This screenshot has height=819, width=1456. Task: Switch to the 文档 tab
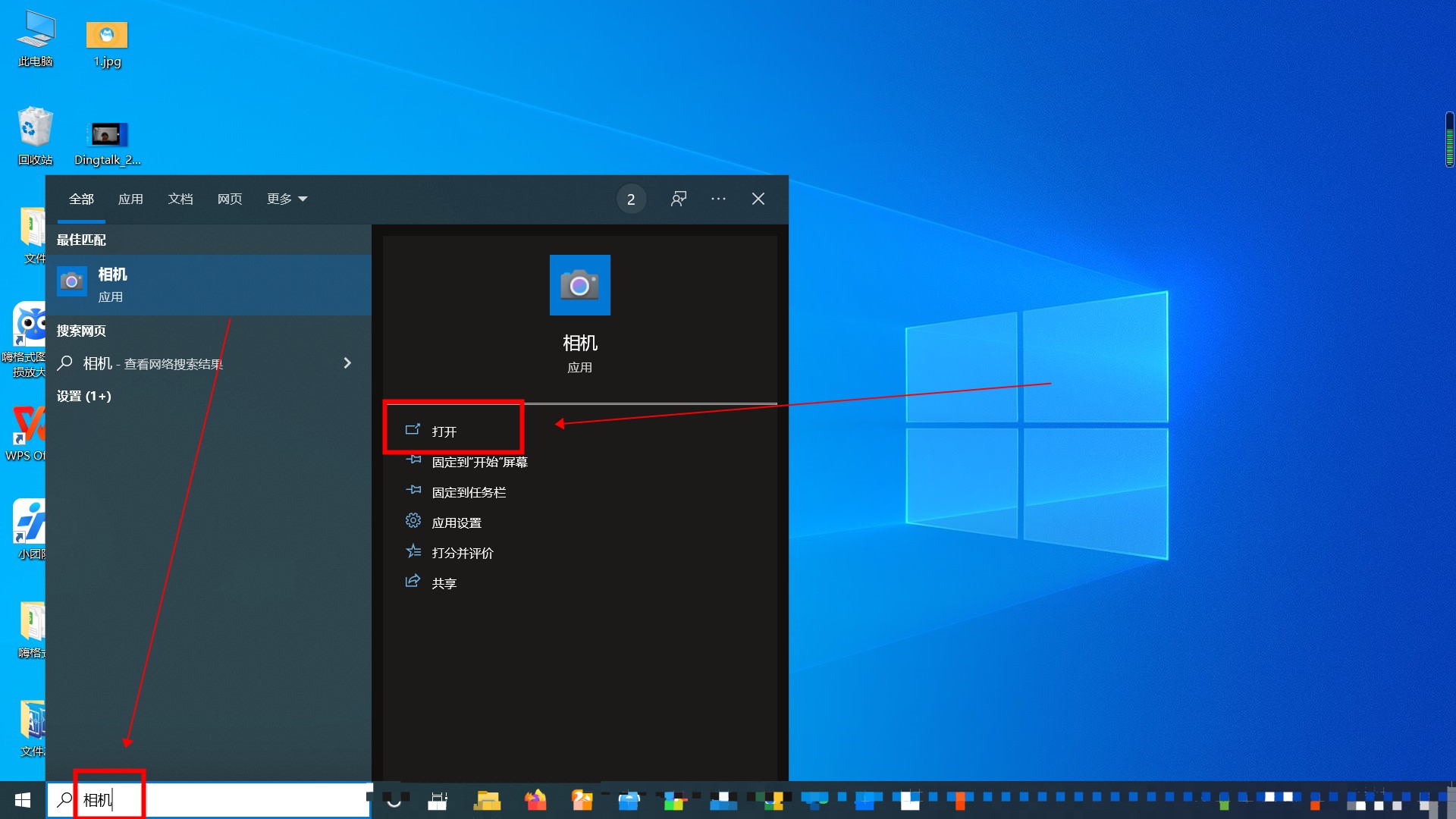tap(180, 199)
